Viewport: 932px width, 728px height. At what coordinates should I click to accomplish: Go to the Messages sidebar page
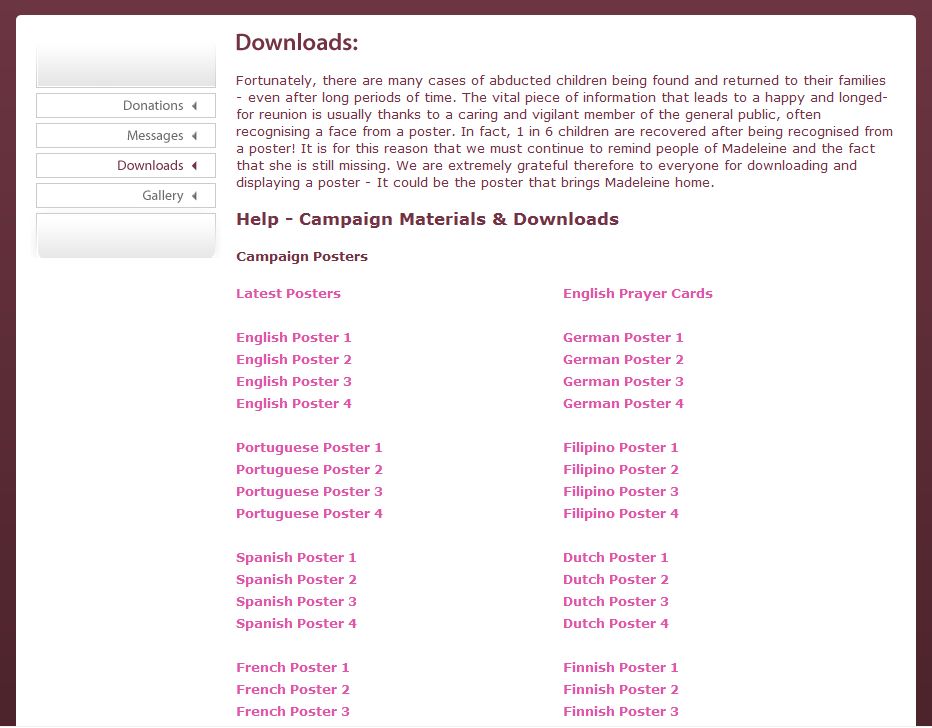click(155, 136)
